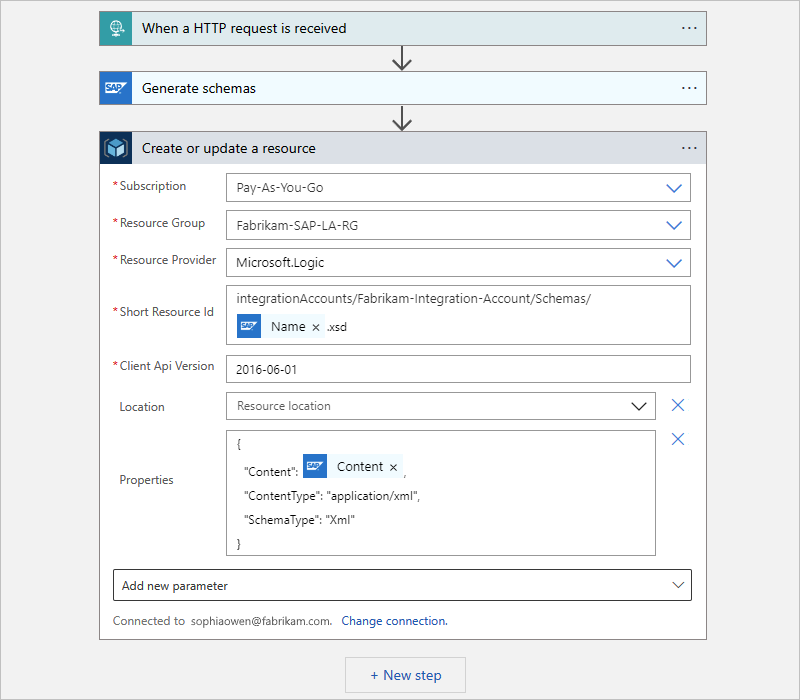Remove the Properties parameter with X icon
Viewport: 800px width, 700px height.
tap(678, 439)
